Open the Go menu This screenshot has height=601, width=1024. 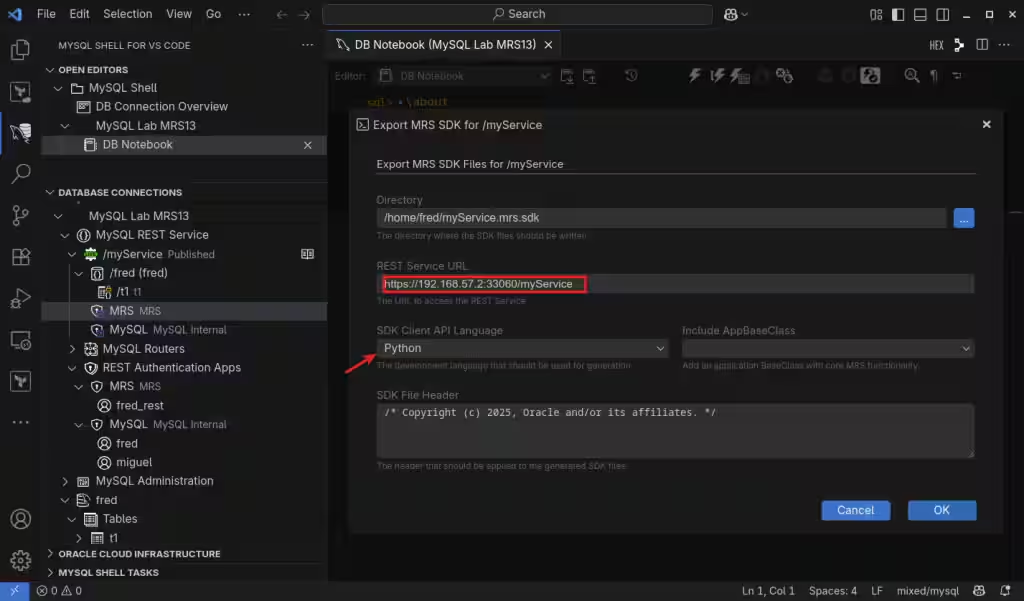214,14
